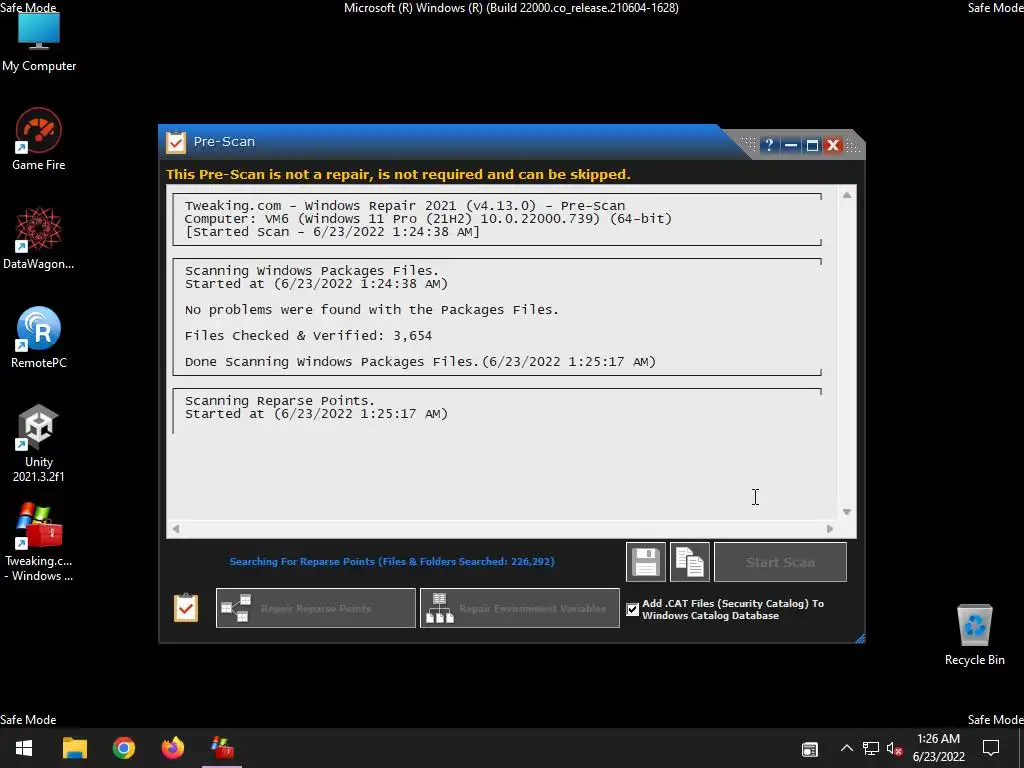Click the 'Computer: VM6' log line
Screen dimensions: 1024x768
pos(428,219)
